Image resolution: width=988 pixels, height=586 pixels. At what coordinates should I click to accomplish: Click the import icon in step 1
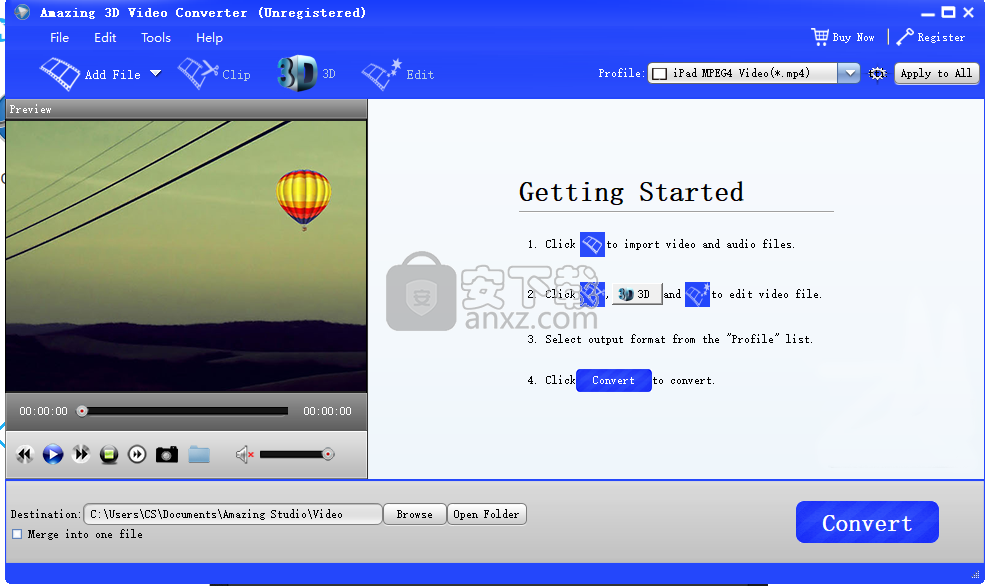pos(592,244)
